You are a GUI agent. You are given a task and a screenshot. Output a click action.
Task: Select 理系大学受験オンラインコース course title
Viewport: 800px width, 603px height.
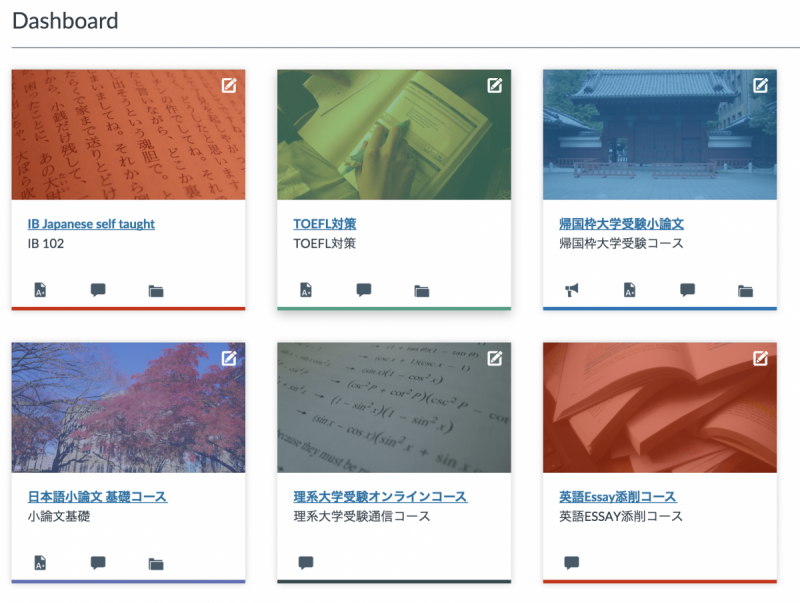pyautogui.click(x=380, y=497)
